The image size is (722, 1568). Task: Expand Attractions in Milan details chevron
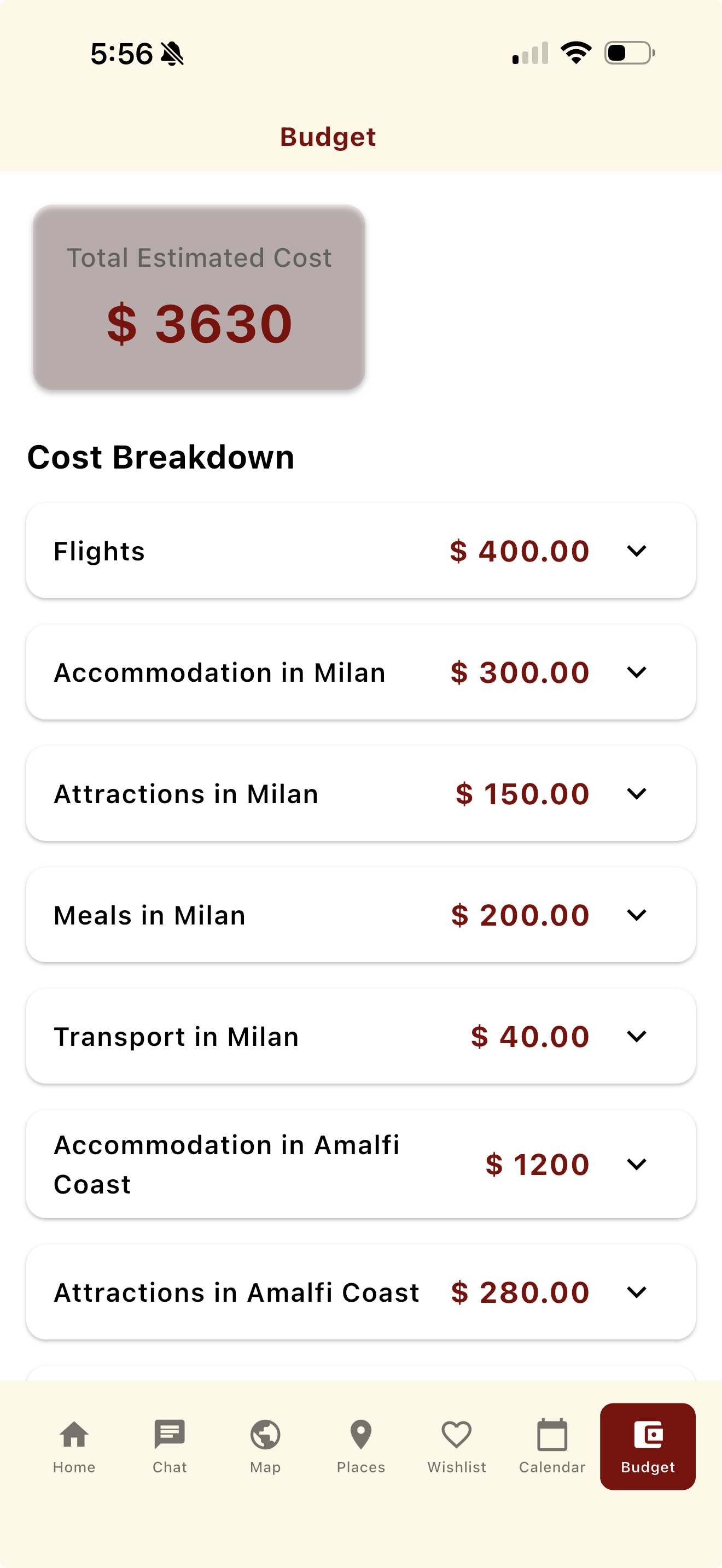pyautogui.click(x=636, y=794)
